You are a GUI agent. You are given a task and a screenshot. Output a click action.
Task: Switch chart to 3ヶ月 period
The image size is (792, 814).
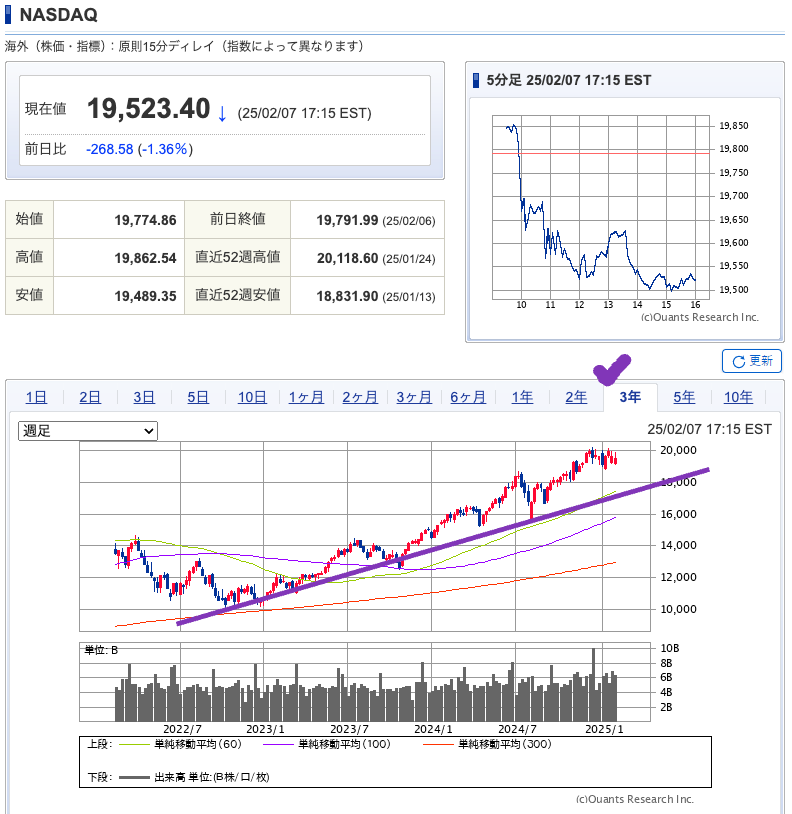(x=414, y=397)
